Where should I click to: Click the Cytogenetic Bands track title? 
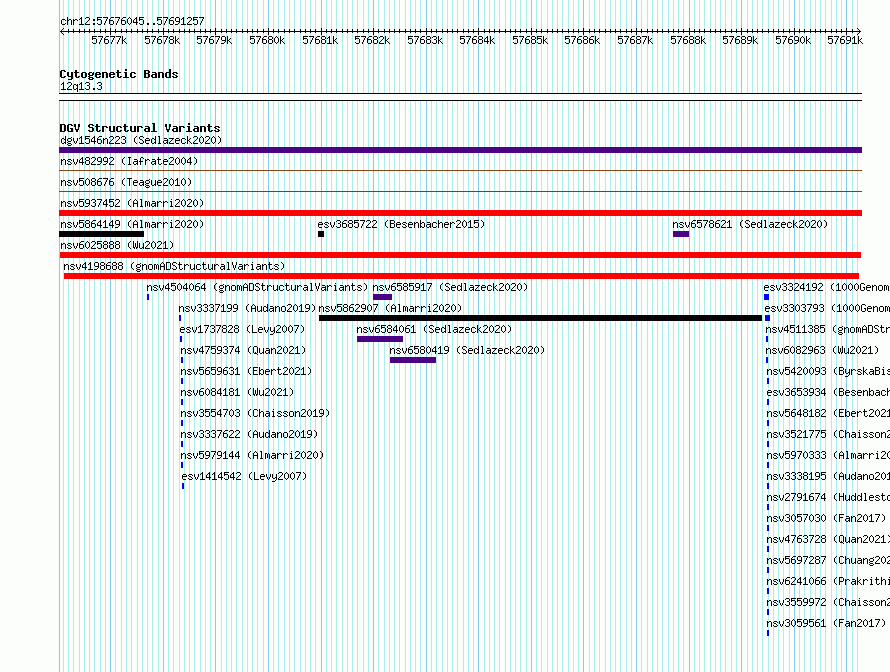click(x=119, y=74)
